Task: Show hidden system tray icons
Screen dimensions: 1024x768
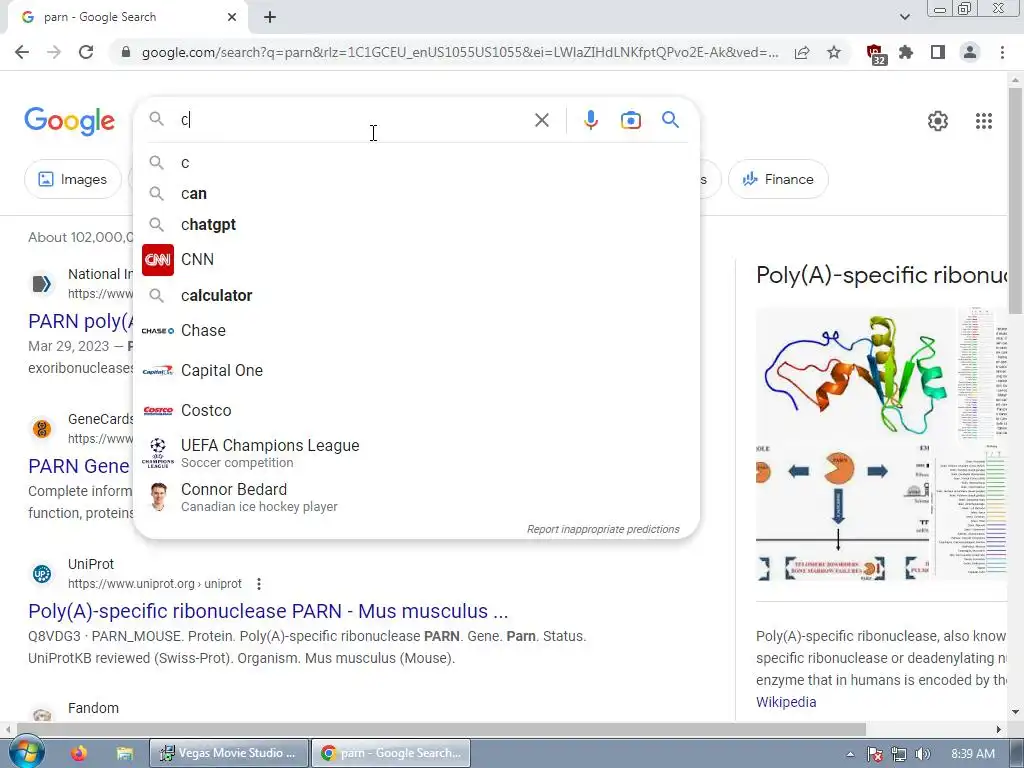Action: [x=850, y=754]
